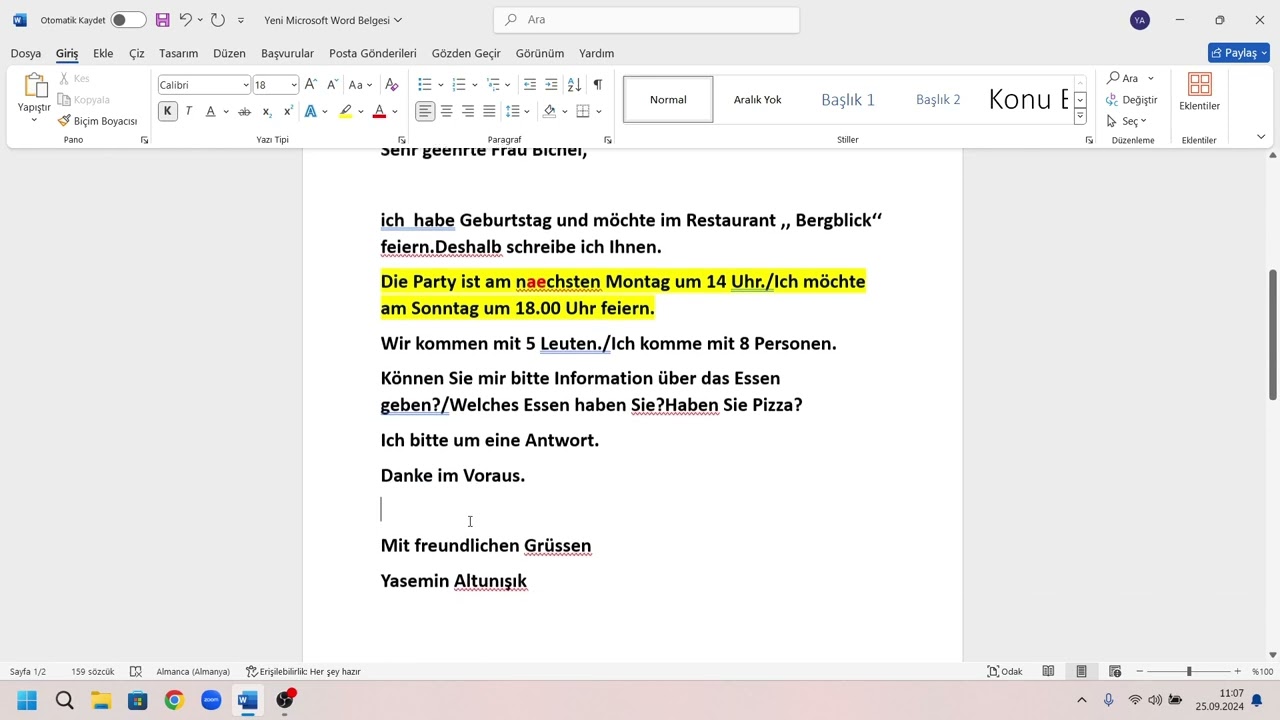Click the search box Ara
1280x720 pixels.
pos(647,20)
